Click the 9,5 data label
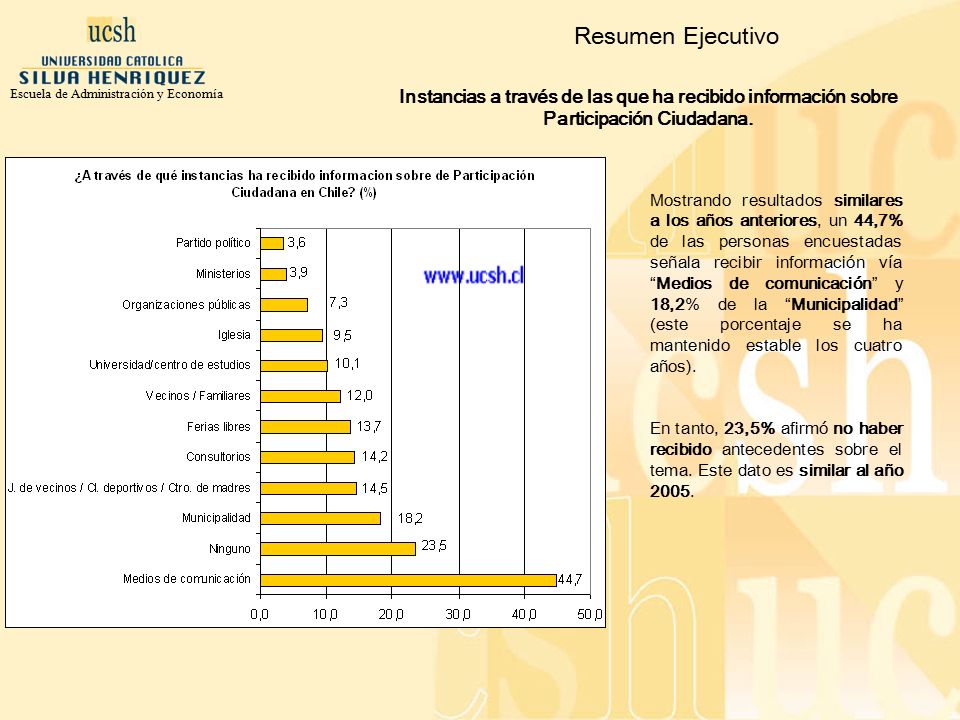 pyautogui.click(x=342, y=336)
